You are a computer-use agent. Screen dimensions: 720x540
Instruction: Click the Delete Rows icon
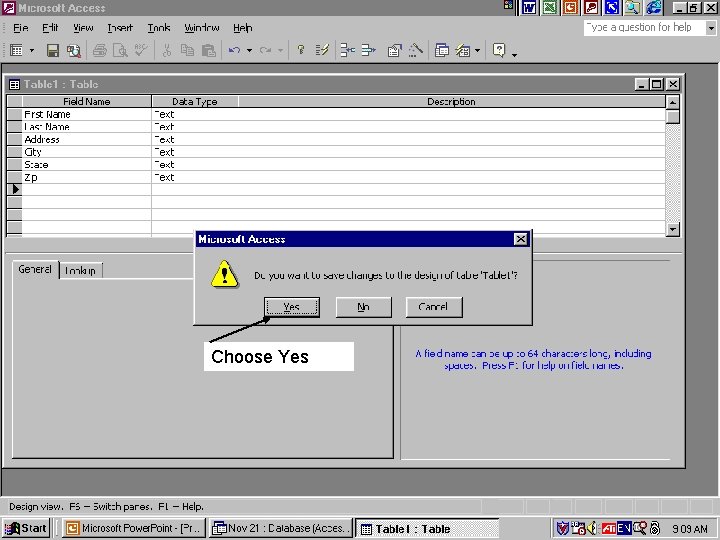click(x=368, y=50)
